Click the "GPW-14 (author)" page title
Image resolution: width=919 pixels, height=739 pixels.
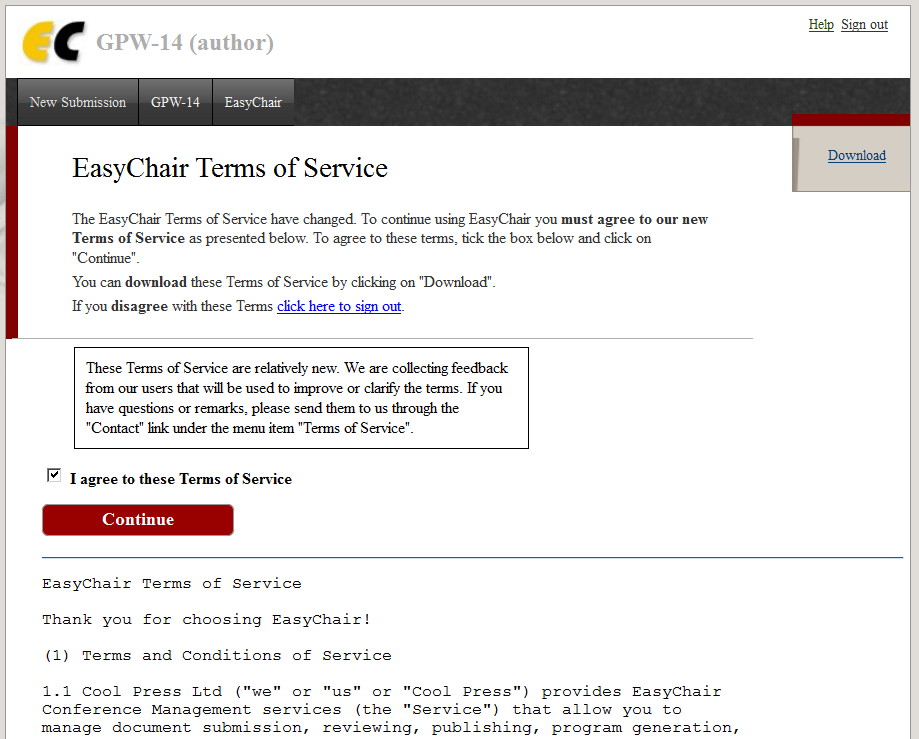click(x=185, y=43)
